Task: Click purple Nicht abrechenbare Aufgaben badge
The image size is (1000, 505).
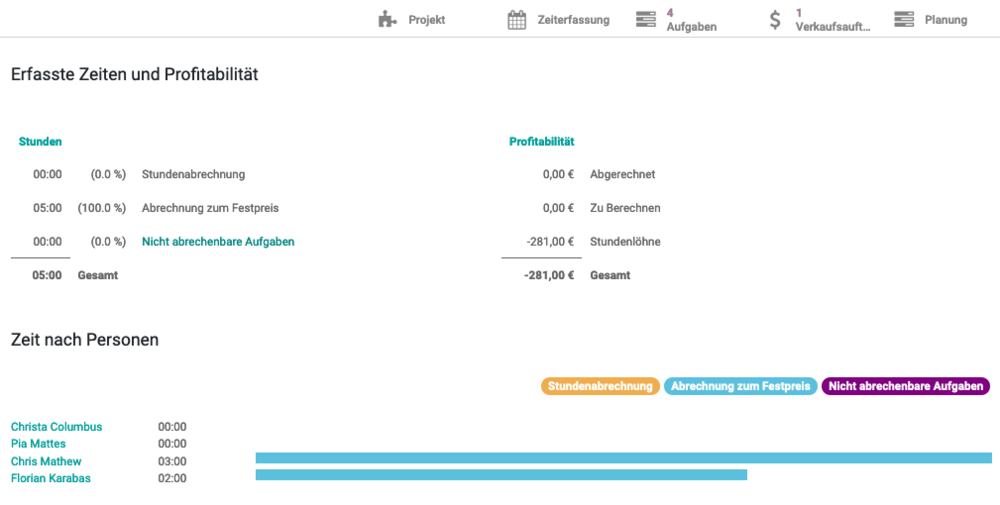Action: pos(905,386)
